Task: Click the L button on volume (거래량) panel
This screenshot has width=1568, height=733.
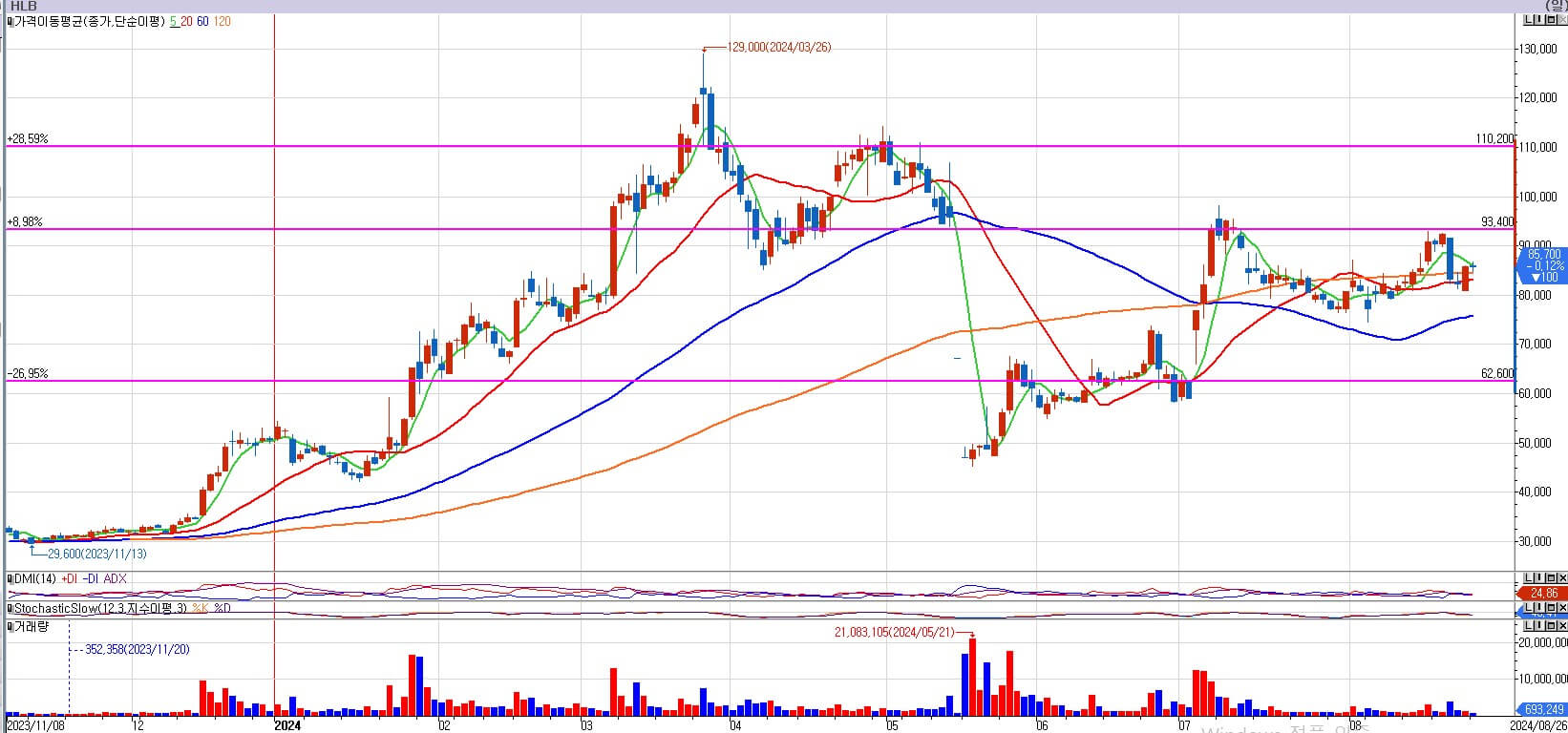Action: click(1528, 626)
